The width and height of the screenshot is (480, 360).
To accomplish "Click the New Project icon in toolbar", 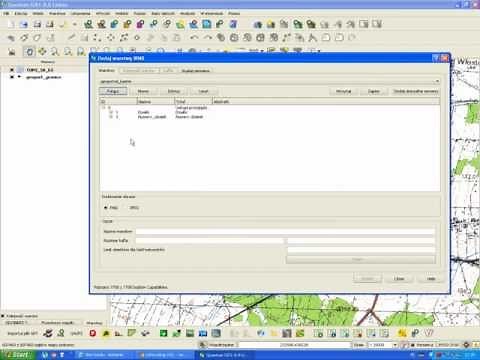I will [x=11, y=24].
